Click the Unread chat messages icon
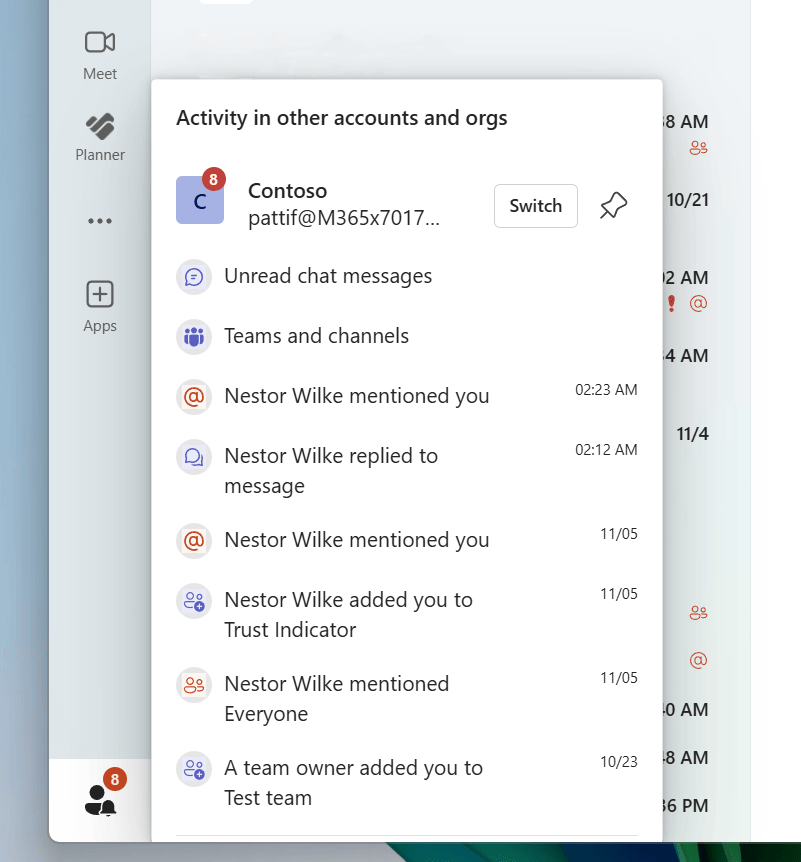Viewport: 801px width, 862px height. pyautogui.click(x=193, y=276)
